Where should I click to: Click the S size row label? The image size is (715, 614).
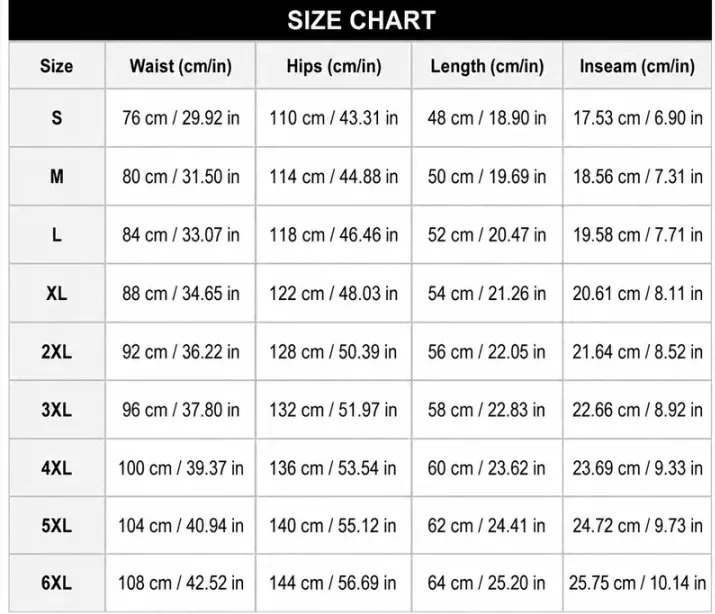[x=57, y=118]
